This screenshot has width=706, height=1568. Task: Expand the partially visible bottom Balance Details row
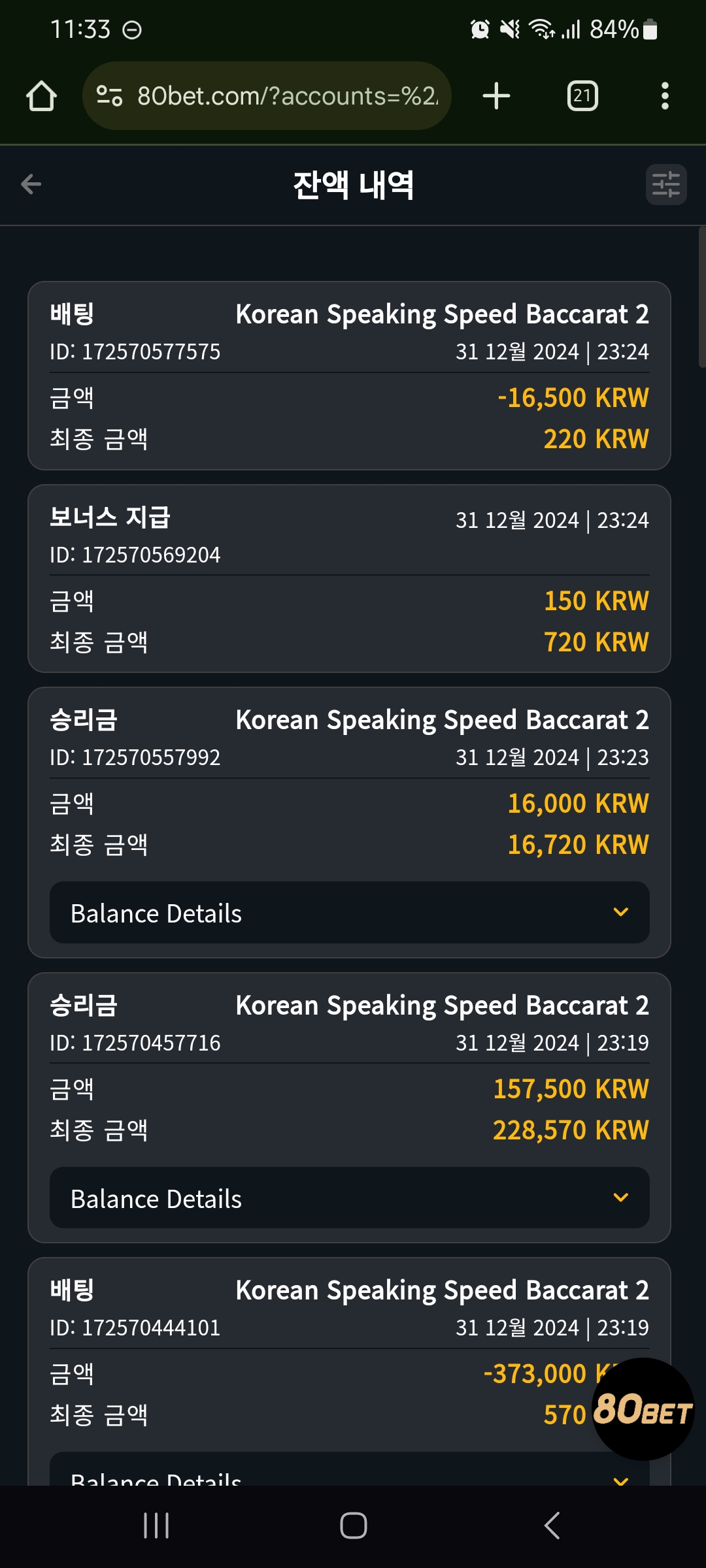(x=350, y=1470)
